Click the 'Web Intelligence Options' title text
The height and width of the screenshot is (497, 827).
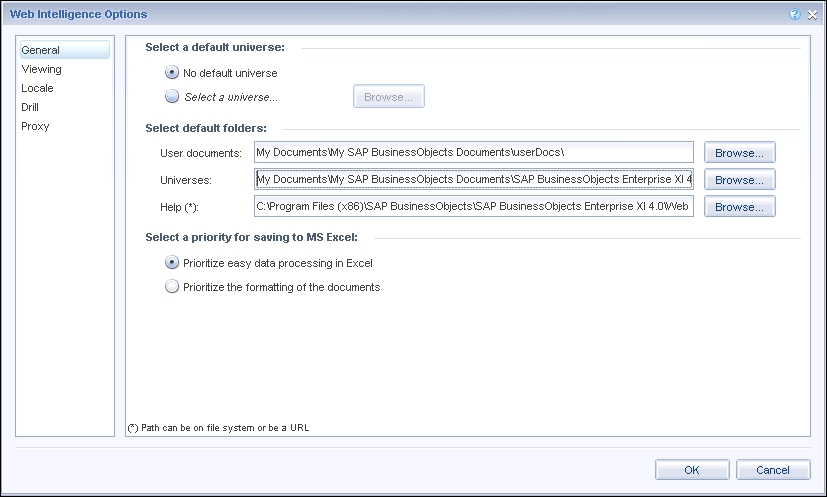click(79, 14)
